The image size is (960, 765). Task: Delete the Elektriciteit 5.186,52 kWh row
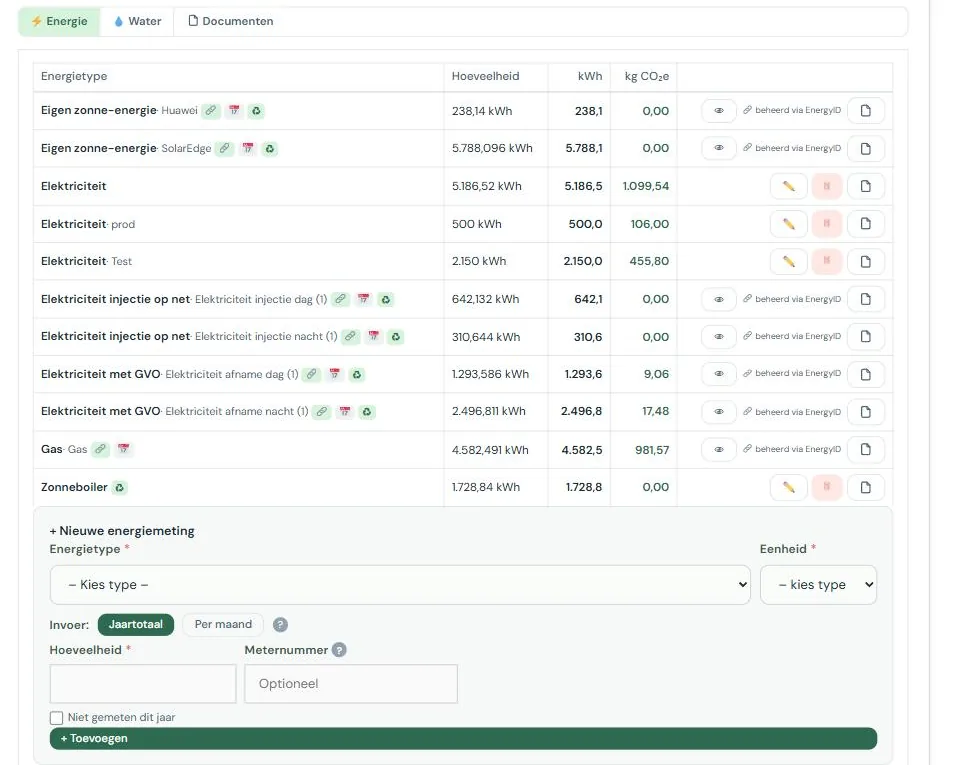(827, 186)
